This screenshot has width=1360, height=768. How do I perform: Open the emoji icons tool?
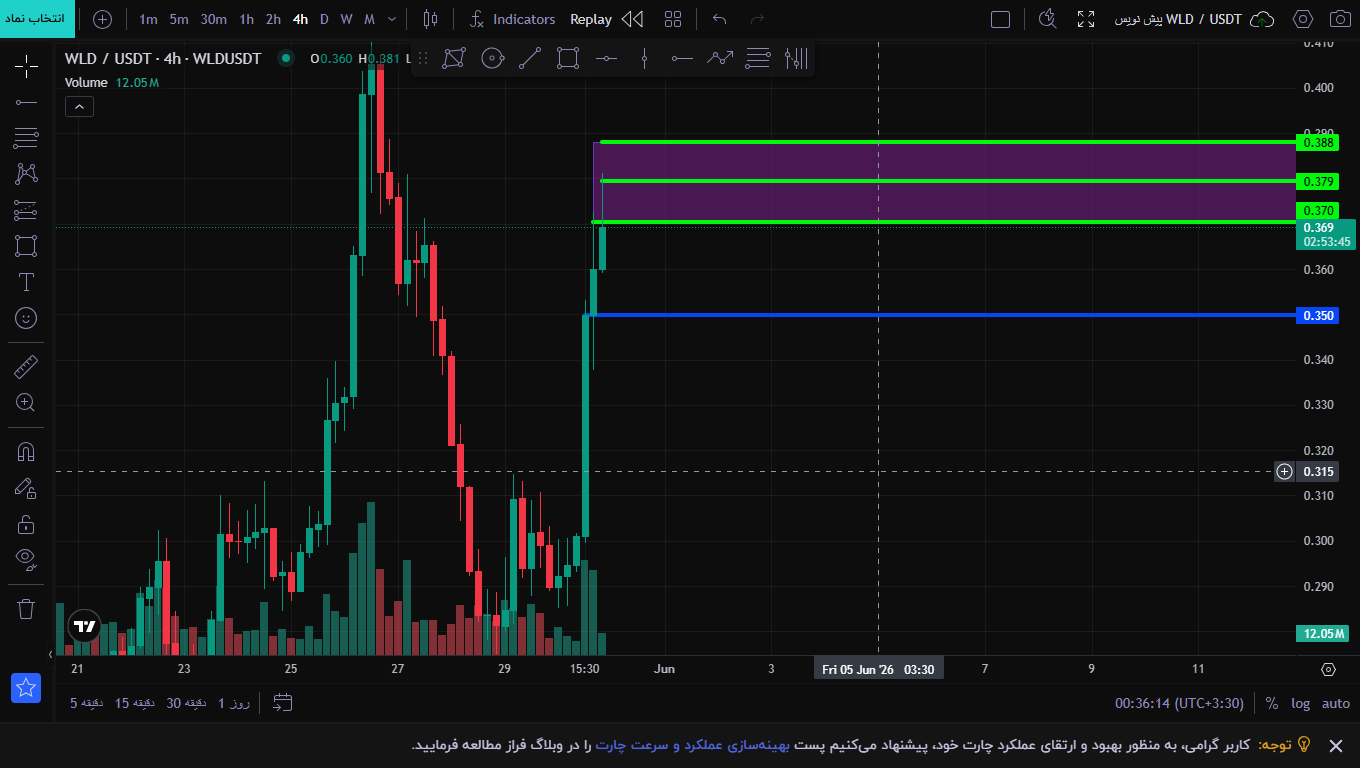coord(26,318)
